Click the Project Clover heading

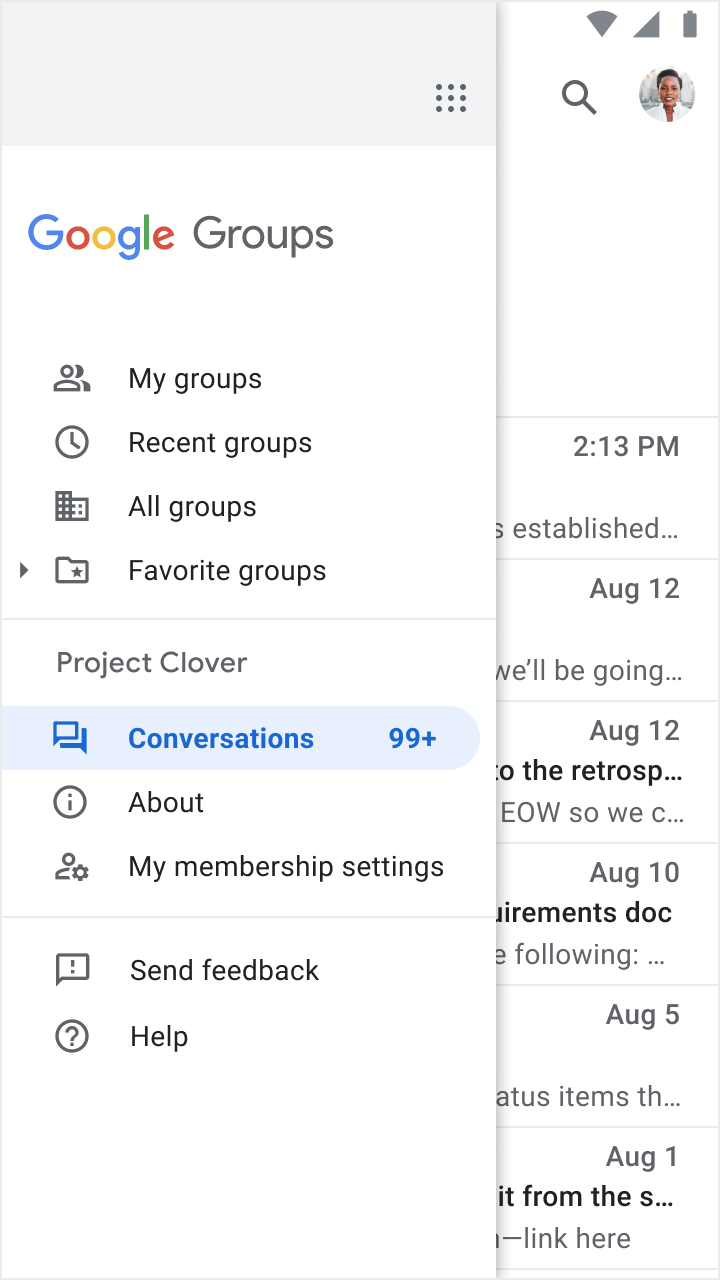pyautogui.click(x=152, y=663)
